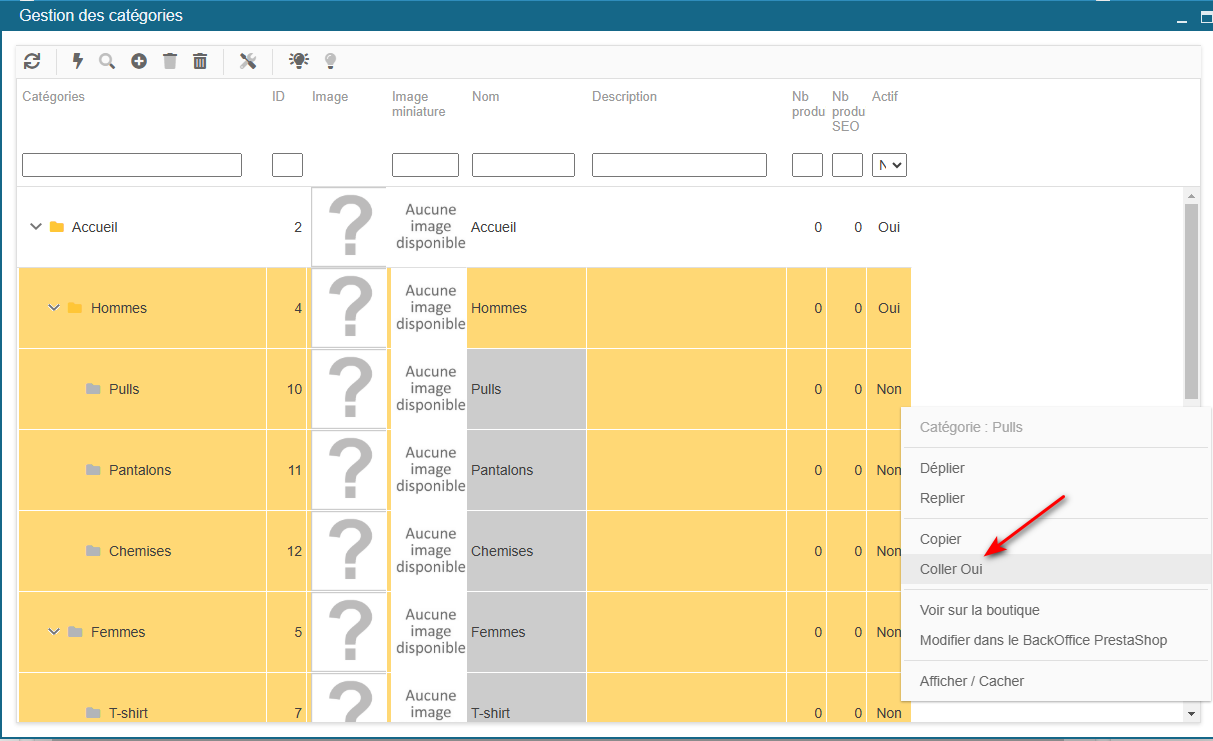Collapse the Accueil category tree node
This screenshot has height=741, width=1213.
36,227
